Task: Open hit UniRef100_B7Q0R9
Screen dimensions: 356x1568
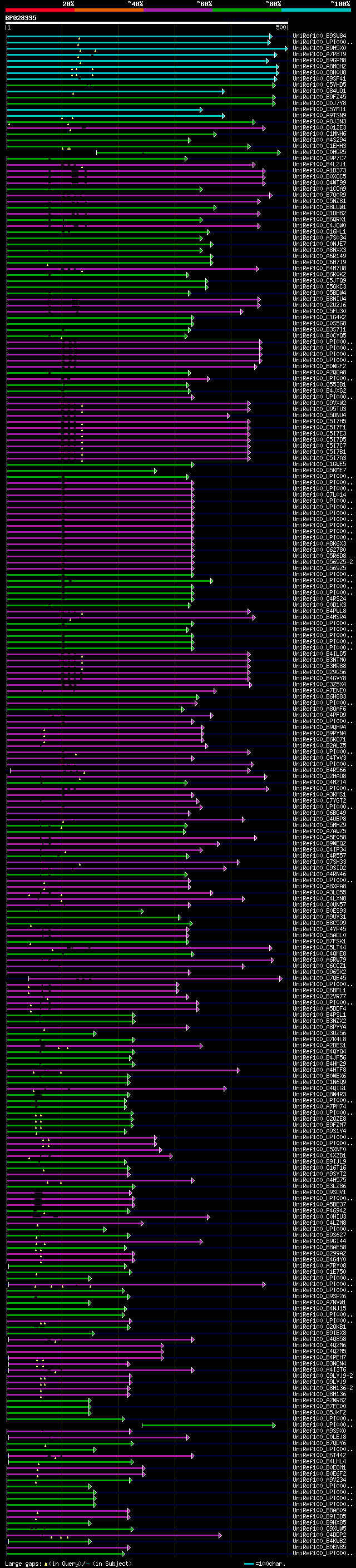Action: click(319, 195)
